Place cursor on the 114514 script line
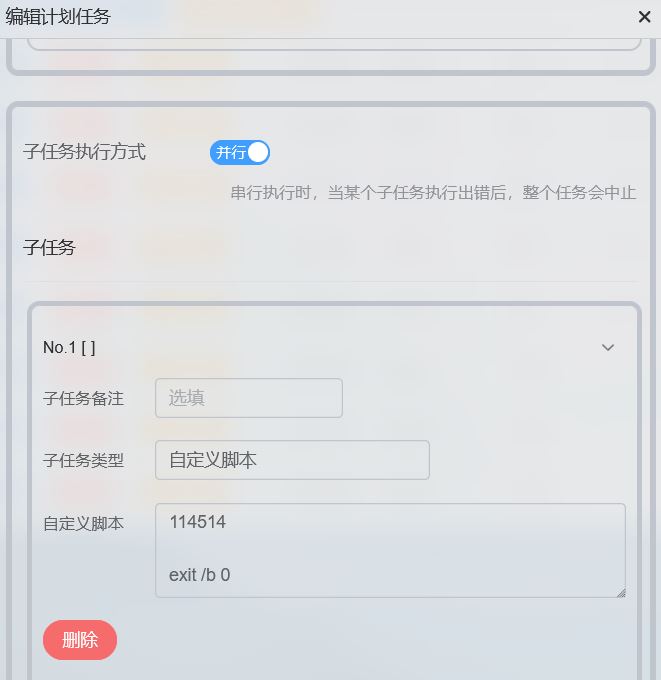The width and height of the screenshot is (661, 680). [x=197, y=522]
